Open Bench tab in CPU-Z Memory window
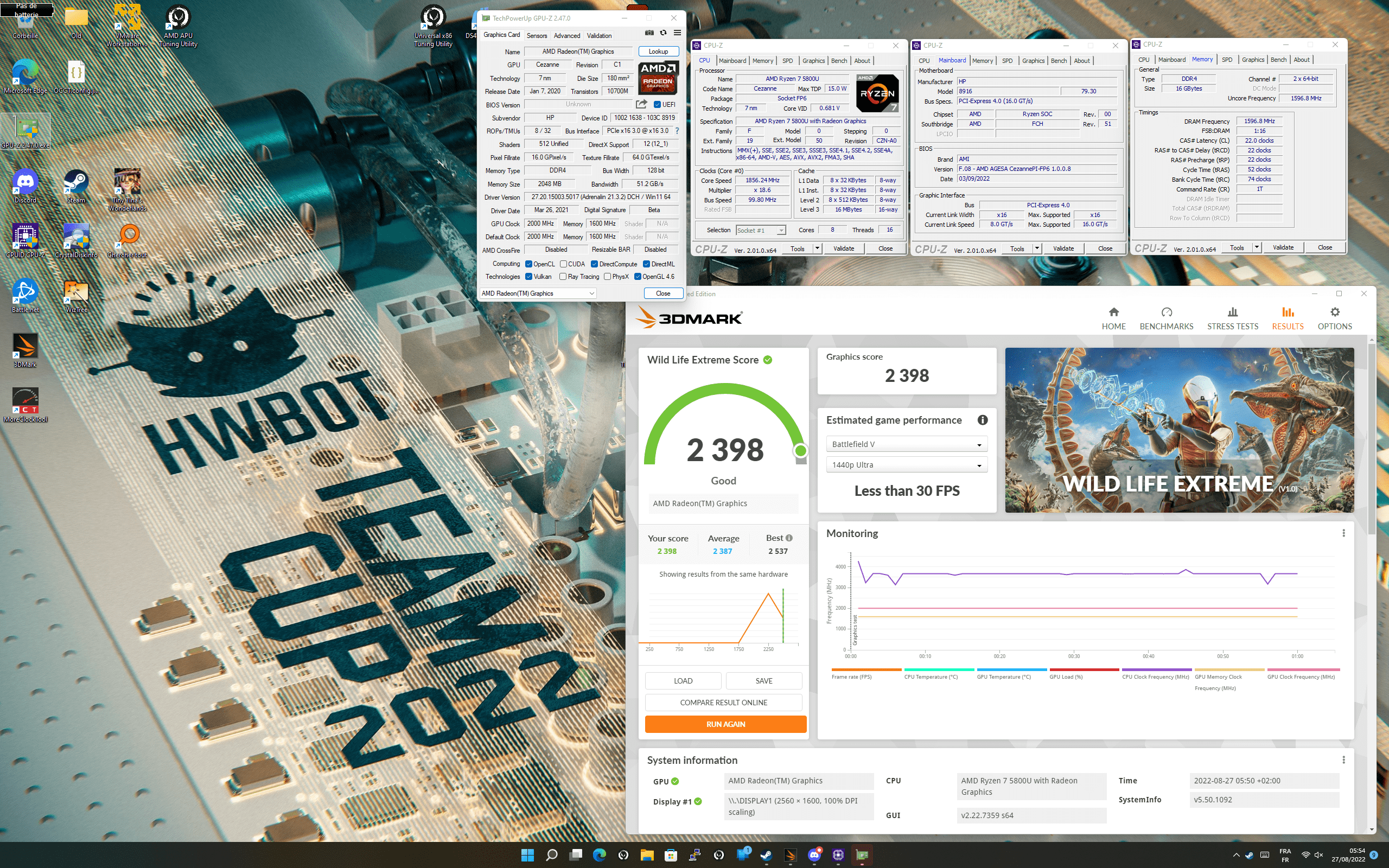Viewport: 1389px width, 868px height. [1278, 60]
